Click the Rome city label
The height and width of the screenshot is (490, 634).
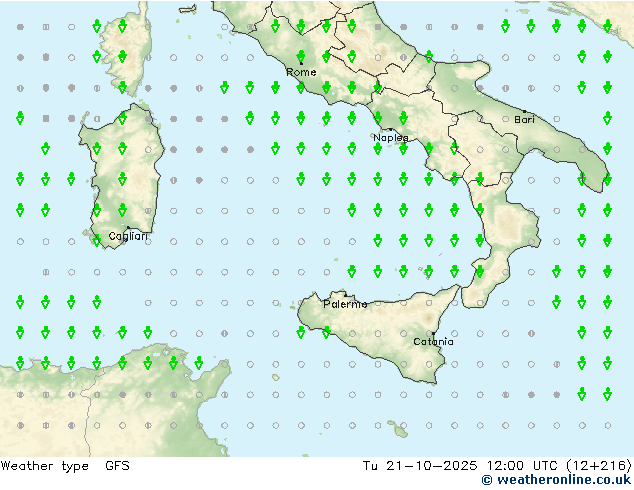[301, 72]
